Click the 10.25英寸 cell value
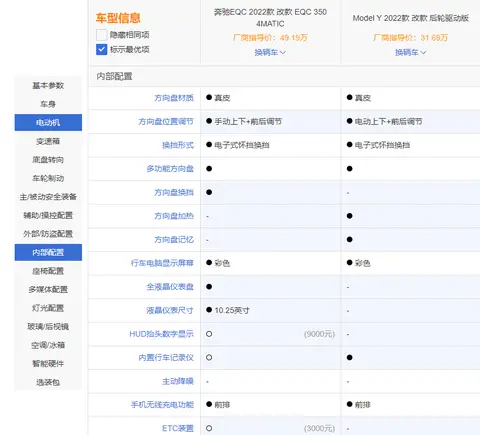This screenshot has width=480, height=435. coord(232,310)
